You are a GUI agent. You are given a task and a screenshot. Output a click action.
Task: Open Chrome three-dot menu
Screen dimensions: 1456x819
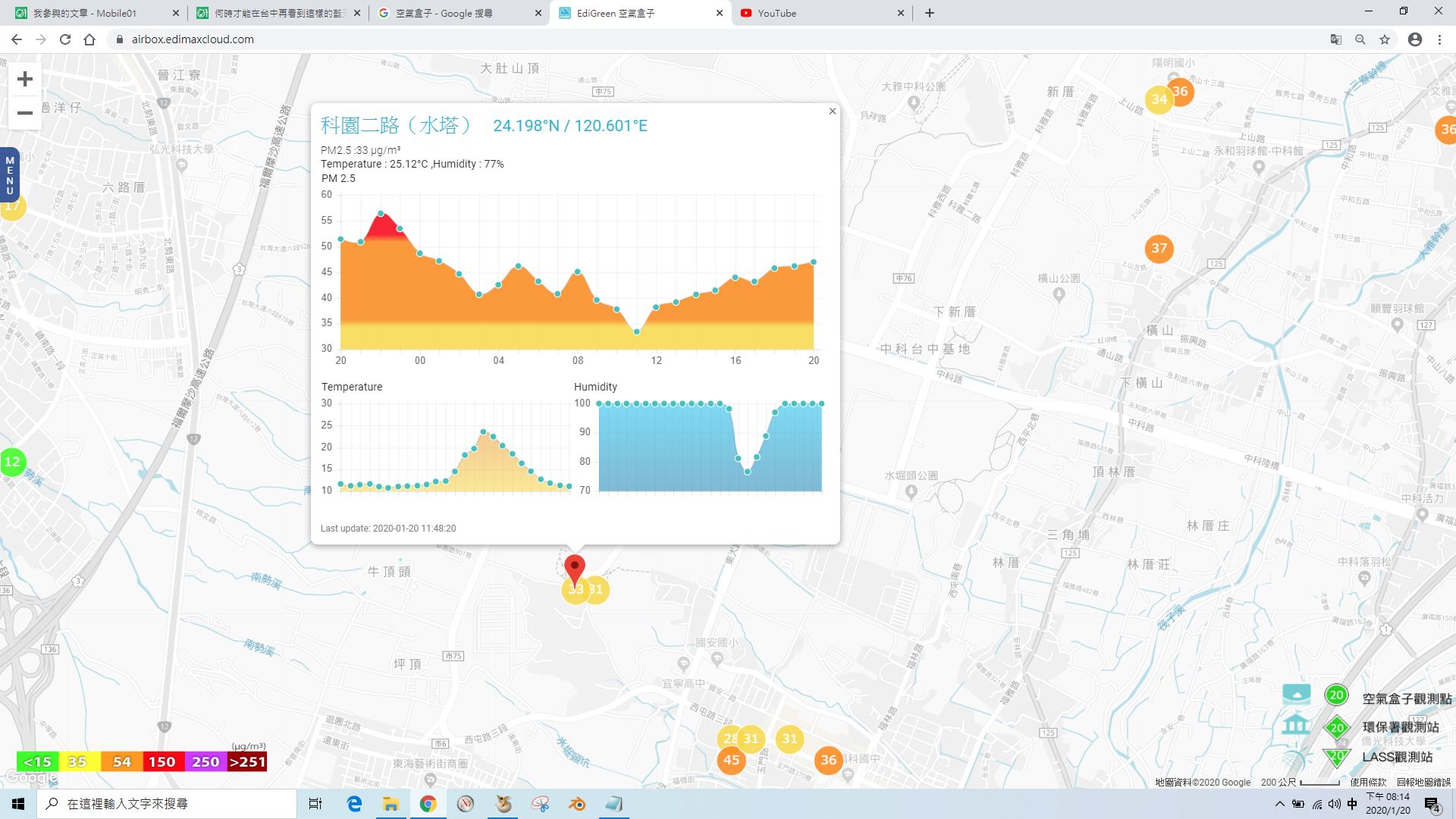[x=1439, y=39]
